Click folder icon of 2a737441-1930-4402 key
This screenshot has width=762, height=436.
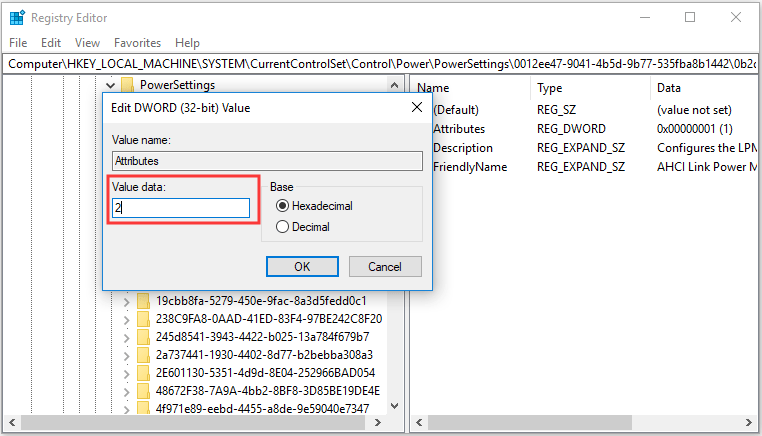(143, 355)
